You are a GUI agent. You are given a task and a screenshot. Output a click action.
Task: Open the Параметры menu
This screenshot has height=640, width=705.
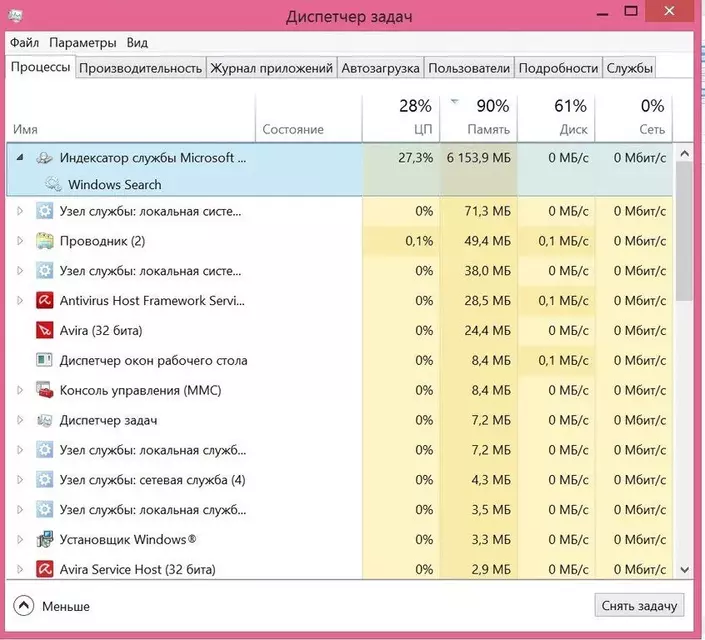point(83,43)
